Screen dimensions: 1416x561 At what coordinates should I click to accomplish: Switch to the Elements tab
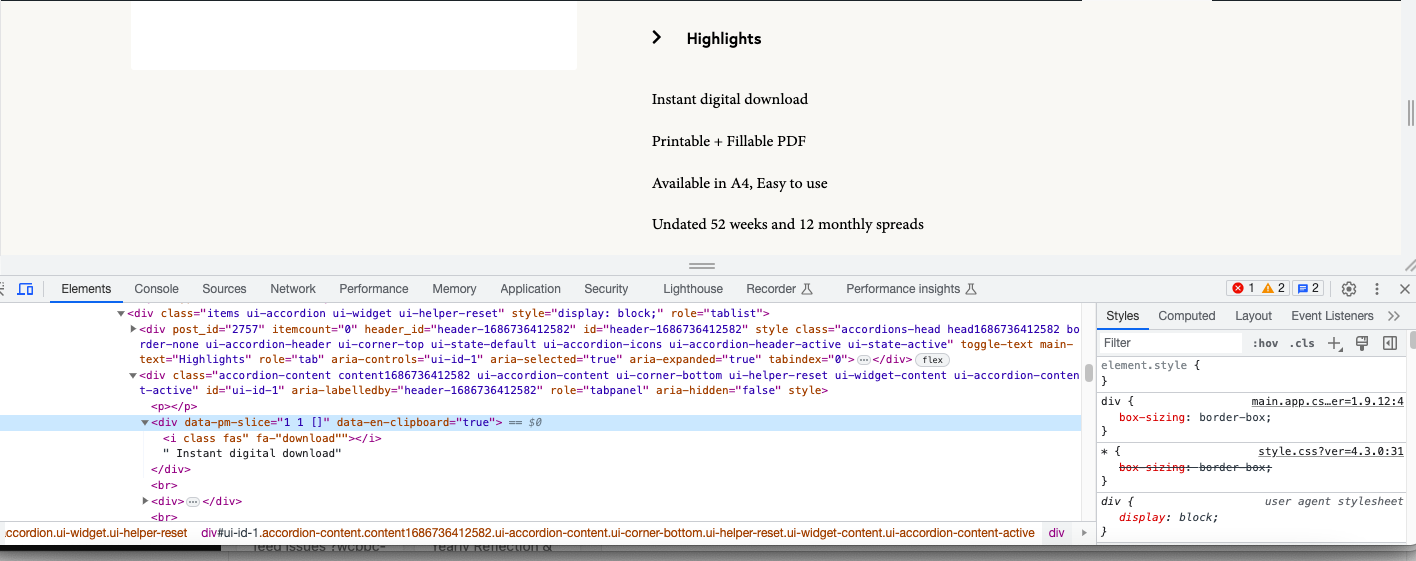(x=86, y=289)
